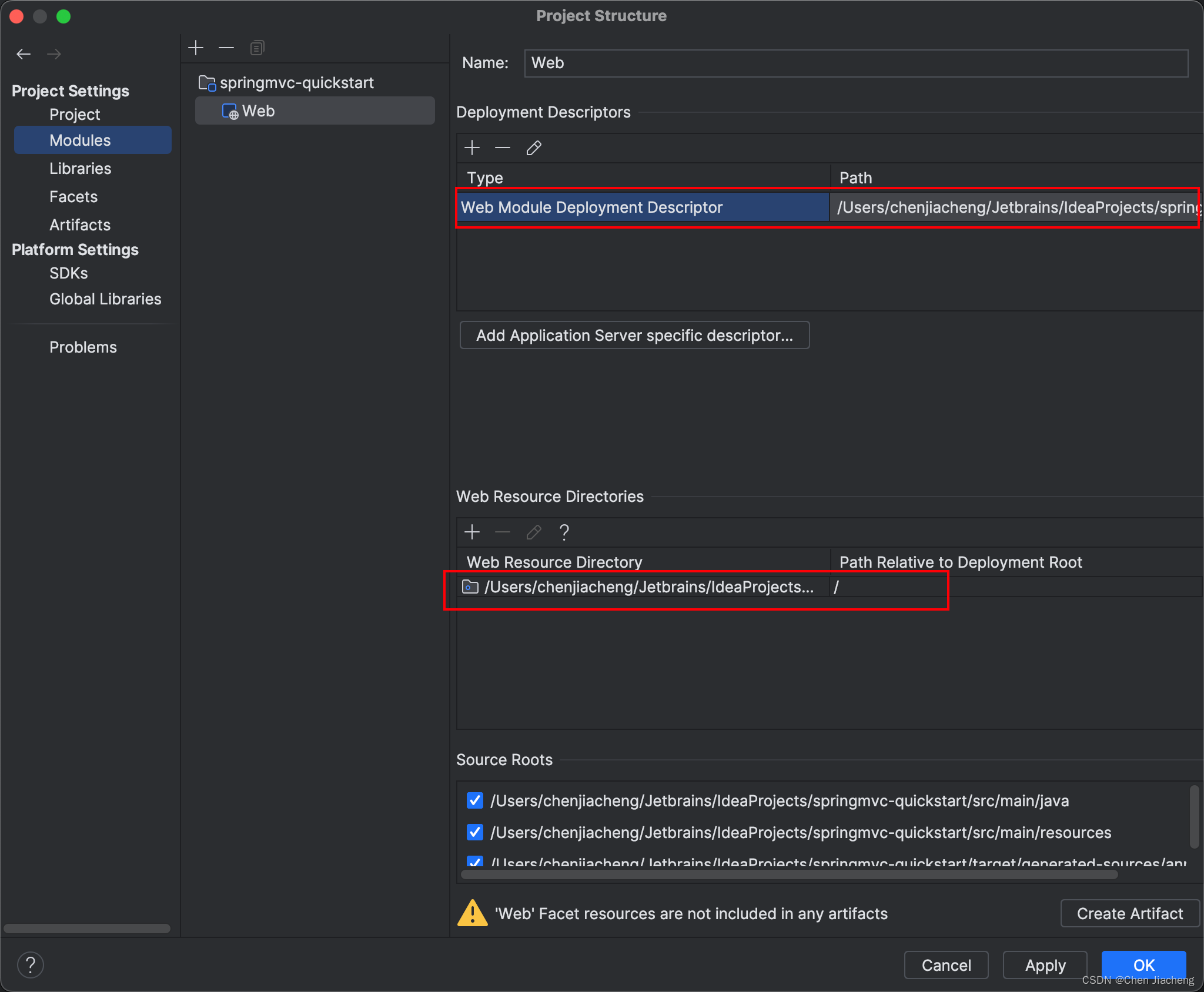Click the facet warning triangle icon
The width and height of the screenshot is (1204, 992).
473,913
